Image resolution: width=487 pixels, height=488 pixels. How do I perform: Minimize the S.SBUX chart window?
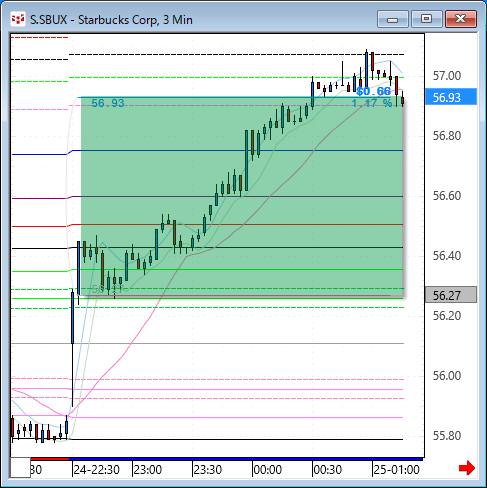click(x=393, y=19)
